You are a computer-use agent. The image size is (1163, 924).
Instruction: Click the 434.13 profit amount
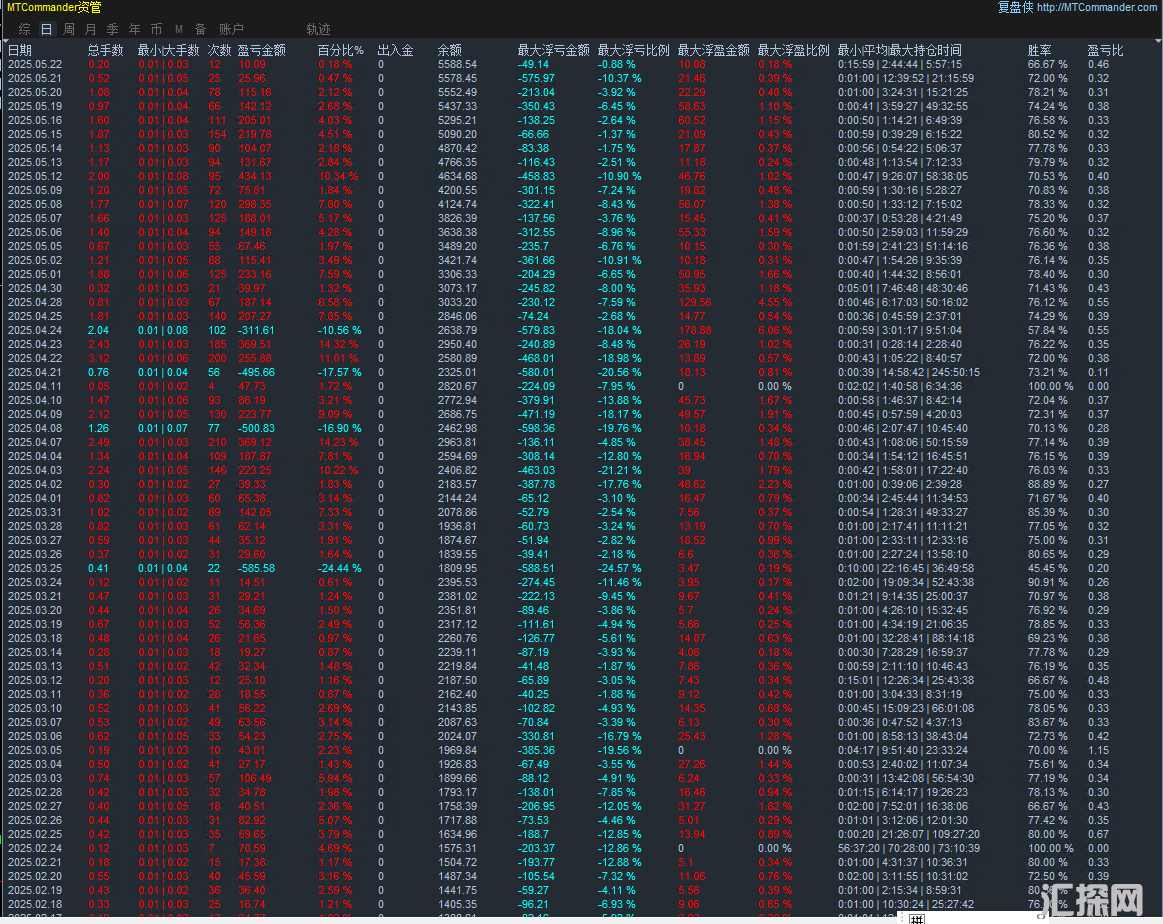tap(255, 176)
